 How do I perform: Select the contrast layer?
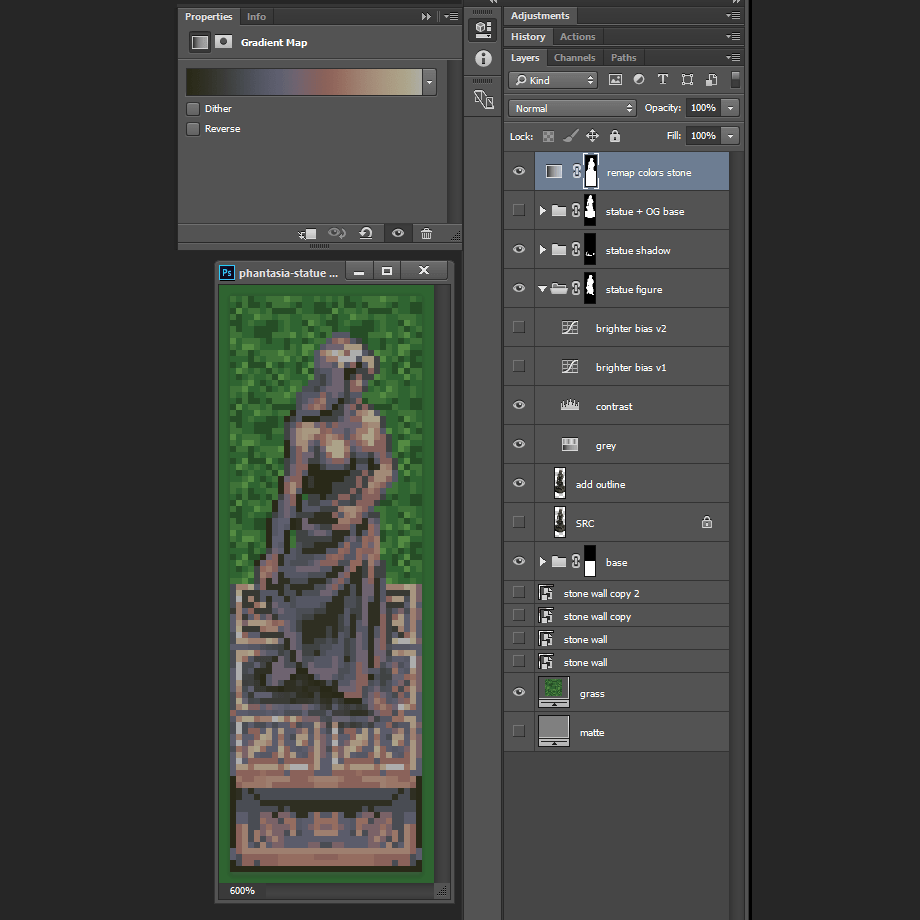[x=614, y=407]
